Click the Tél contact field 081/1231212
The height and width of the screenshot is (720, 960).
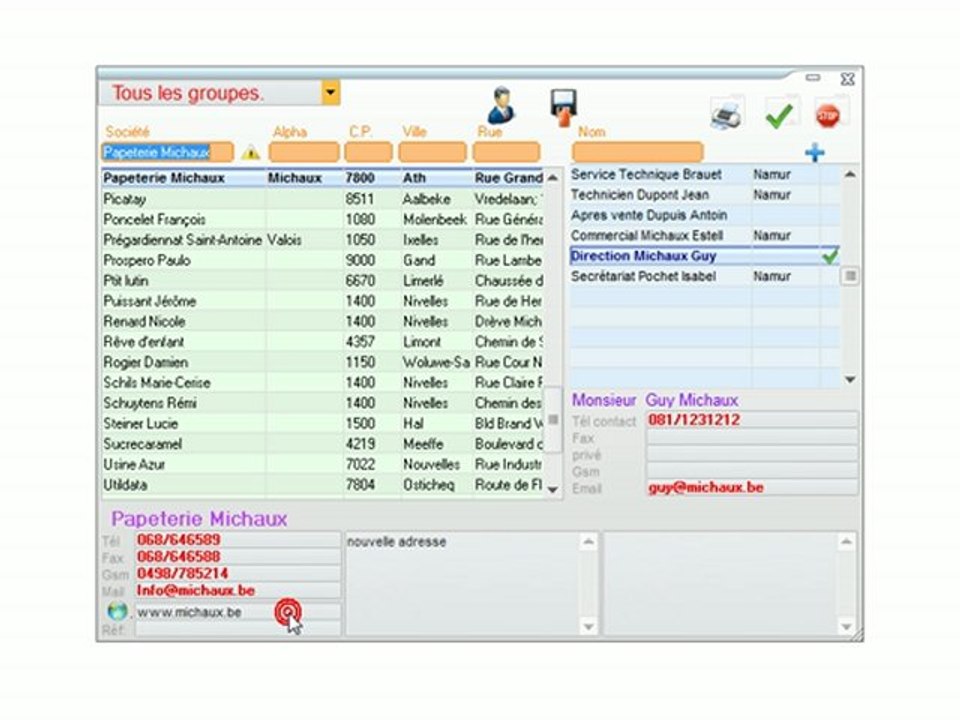pyautogui.click(x=752, y=420)
